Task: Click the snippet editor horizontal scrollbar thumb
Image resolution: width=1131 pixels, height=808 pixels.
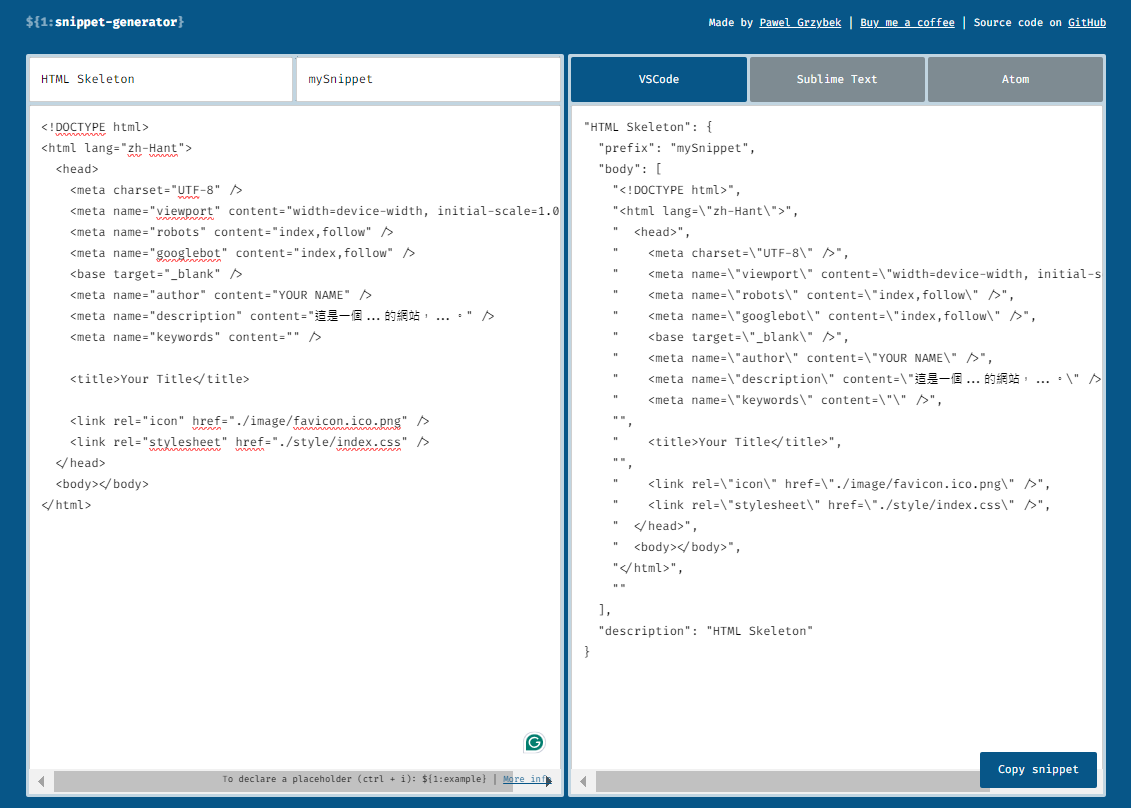Action: 283,781
